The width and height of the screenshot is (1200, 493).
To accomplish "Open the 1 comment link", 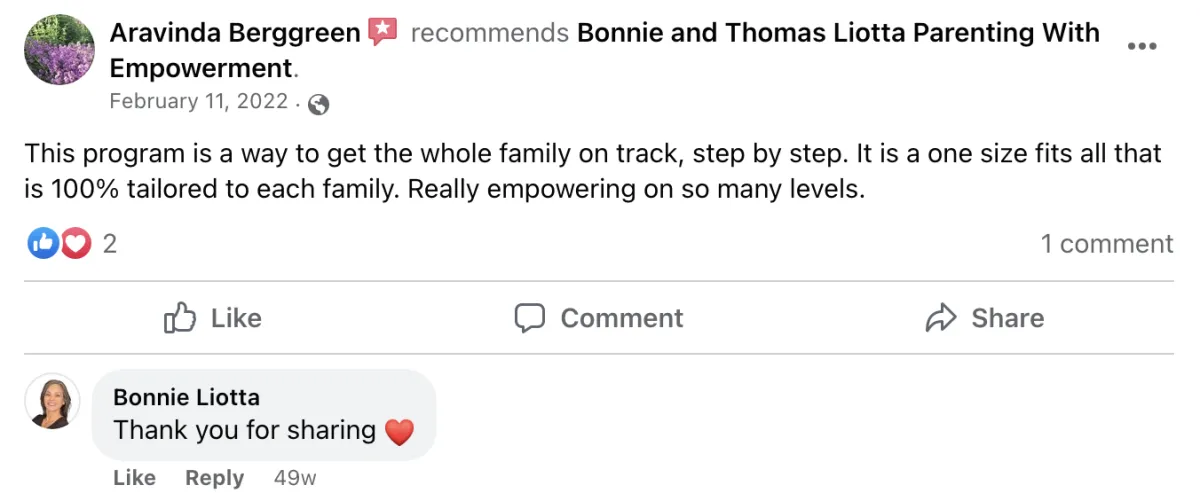I will pyautogui.click(x=1107, y=244).
